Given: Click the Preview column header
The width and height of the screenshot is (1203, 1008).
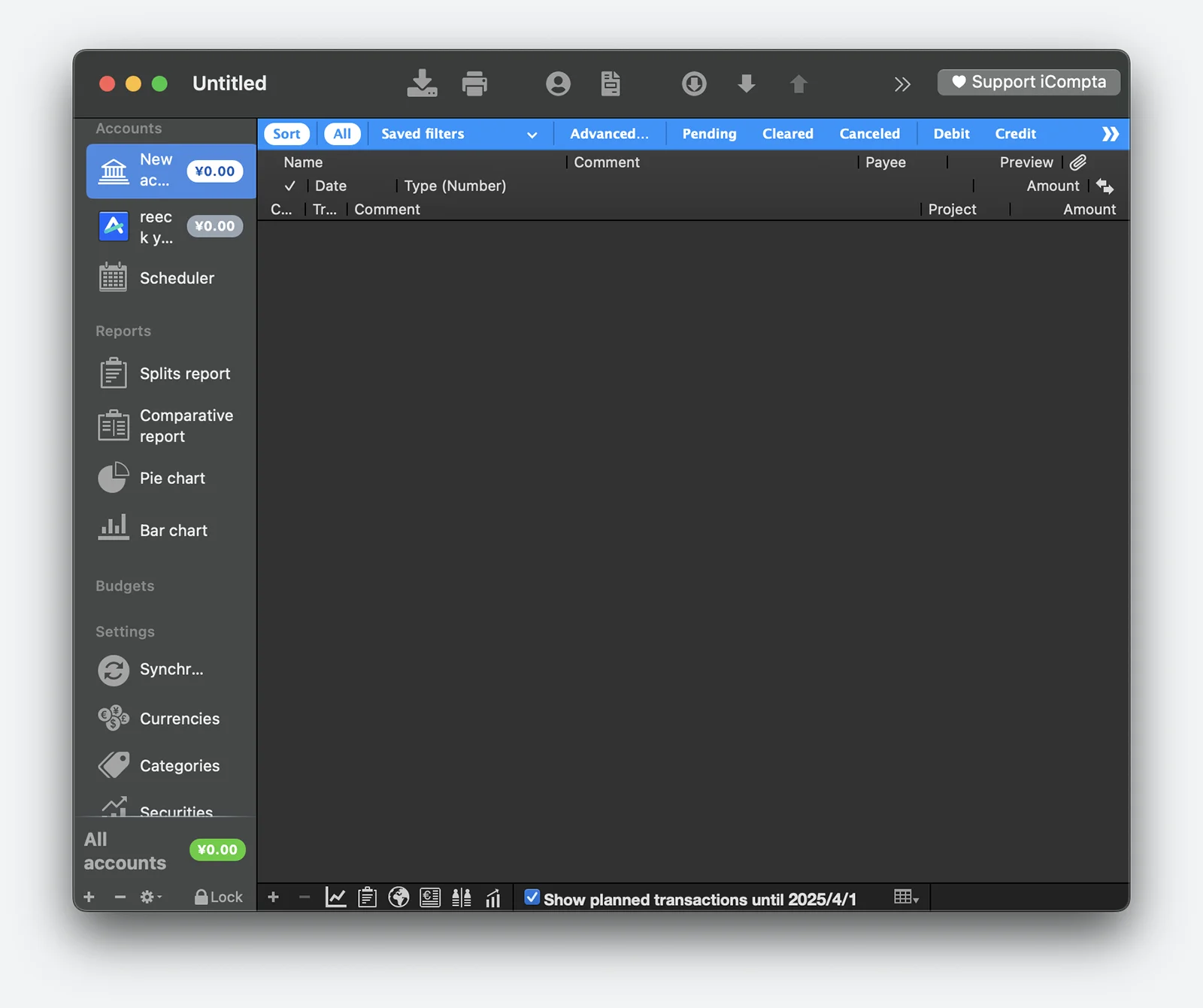Looking at the screenshot, I should 1026,162.
